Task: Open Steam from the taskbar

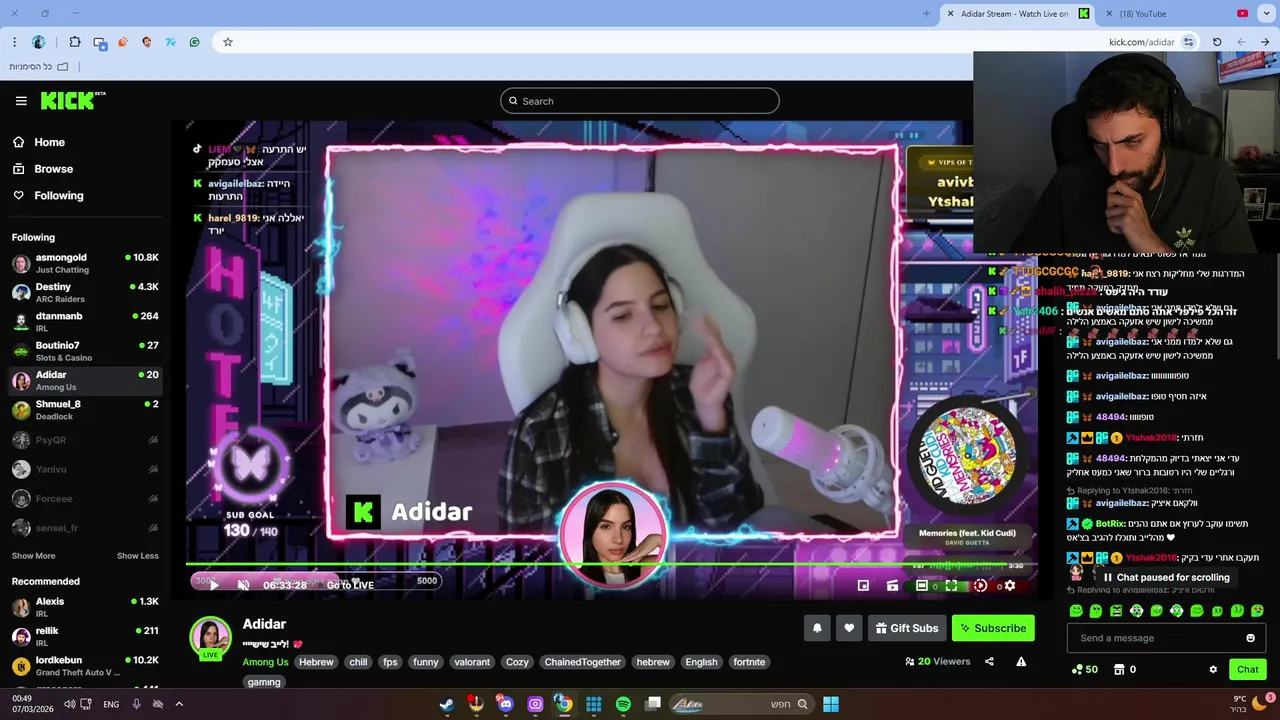Action: point(446,704)
